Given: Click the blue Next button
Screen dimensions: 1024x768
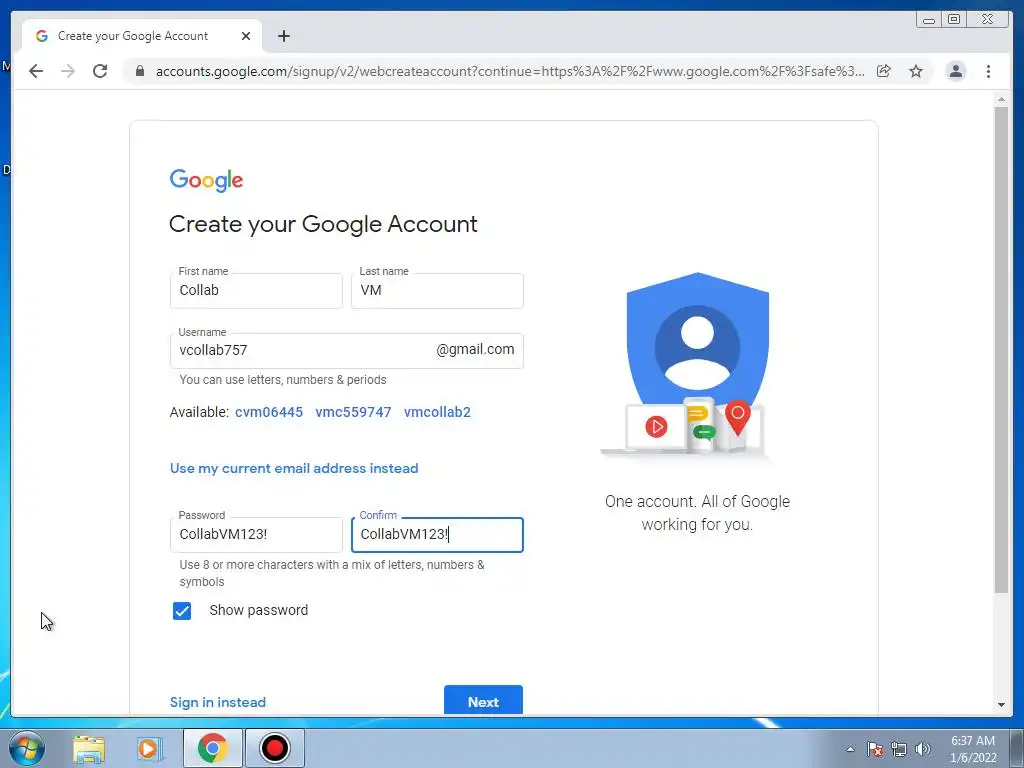Looking at the screenshot, I should tap(483, 701).
